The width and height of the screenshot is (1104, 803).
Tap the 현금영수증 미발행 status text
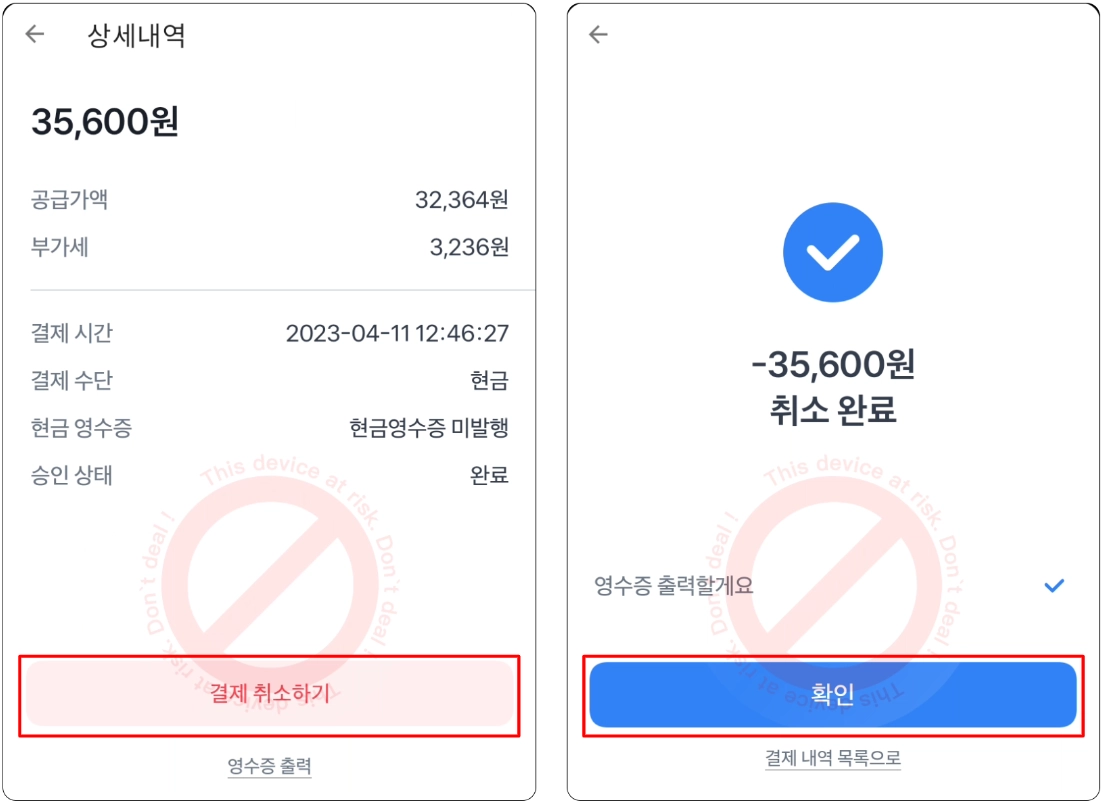point(428,428)
